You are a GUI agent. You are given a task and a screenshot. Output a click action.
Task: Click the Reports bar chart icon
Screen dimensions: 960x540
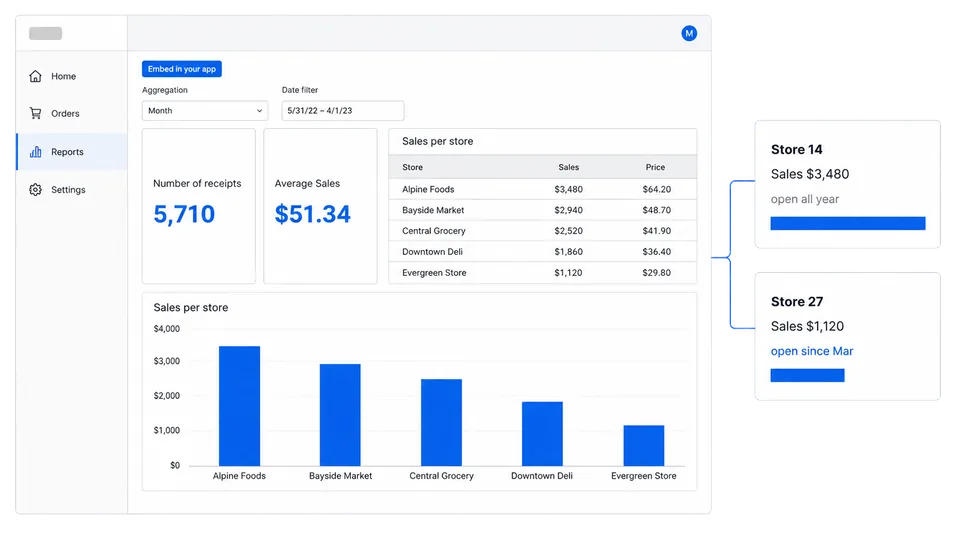pos(36,152)
